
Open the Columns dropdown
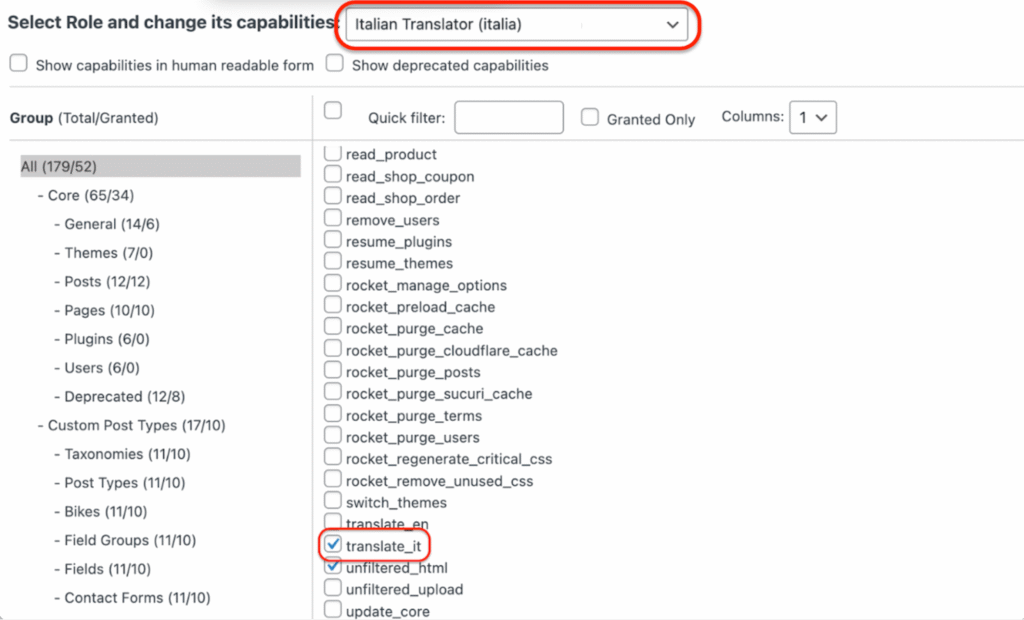click(812, 117)
